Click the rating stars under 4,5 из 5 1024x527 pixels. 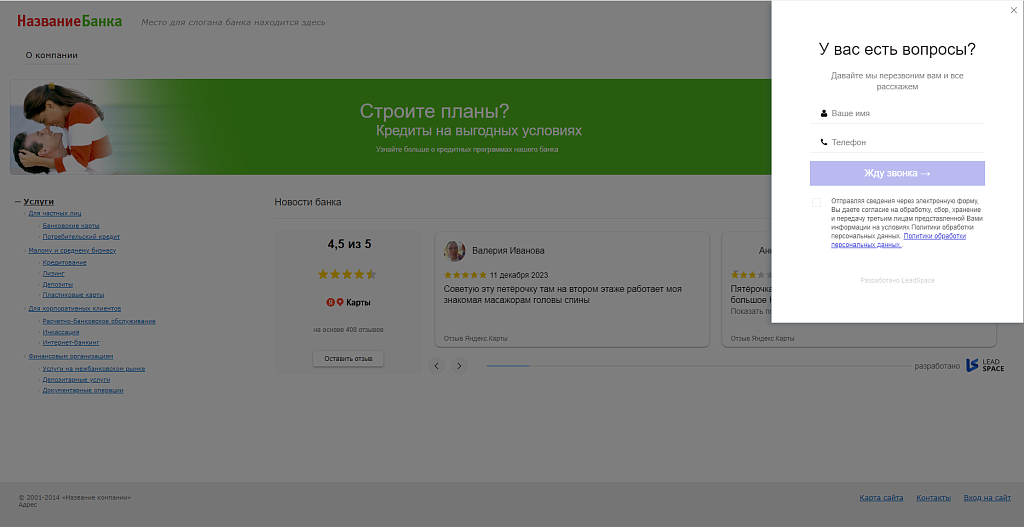[x=346, y=274]
